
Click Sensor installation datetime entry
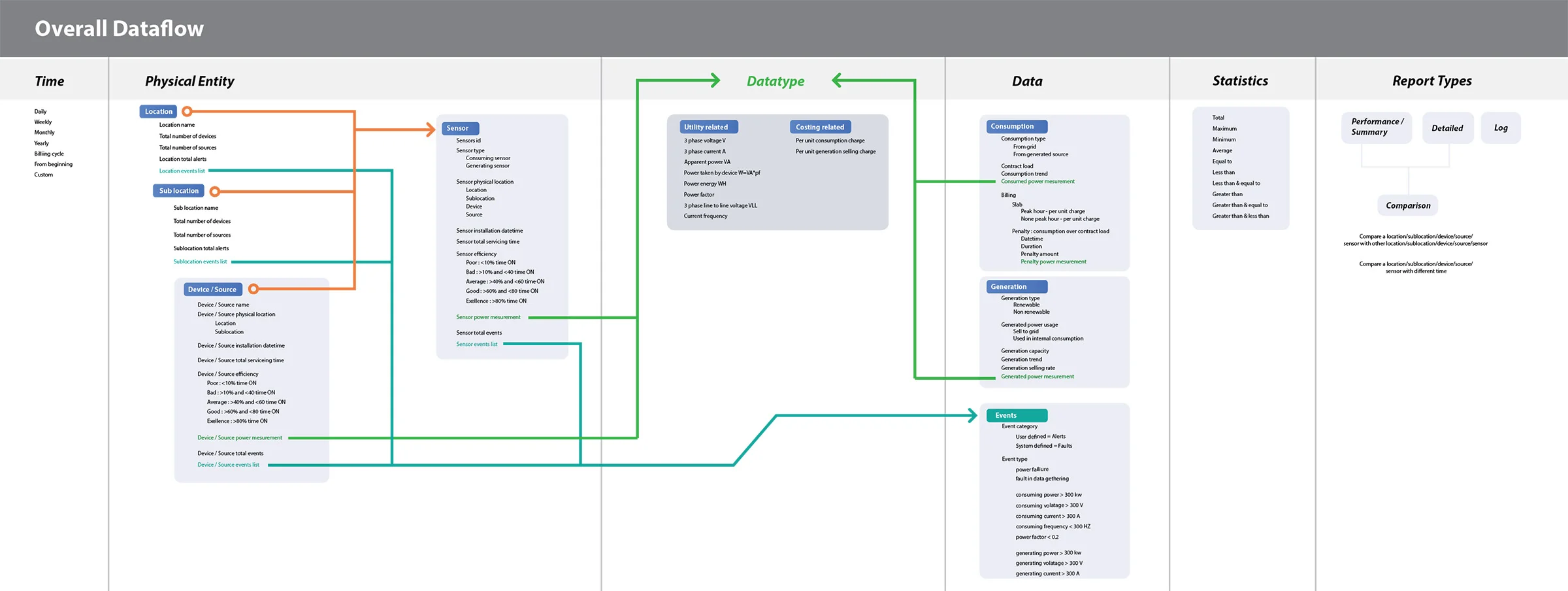[x=489, y=231]
